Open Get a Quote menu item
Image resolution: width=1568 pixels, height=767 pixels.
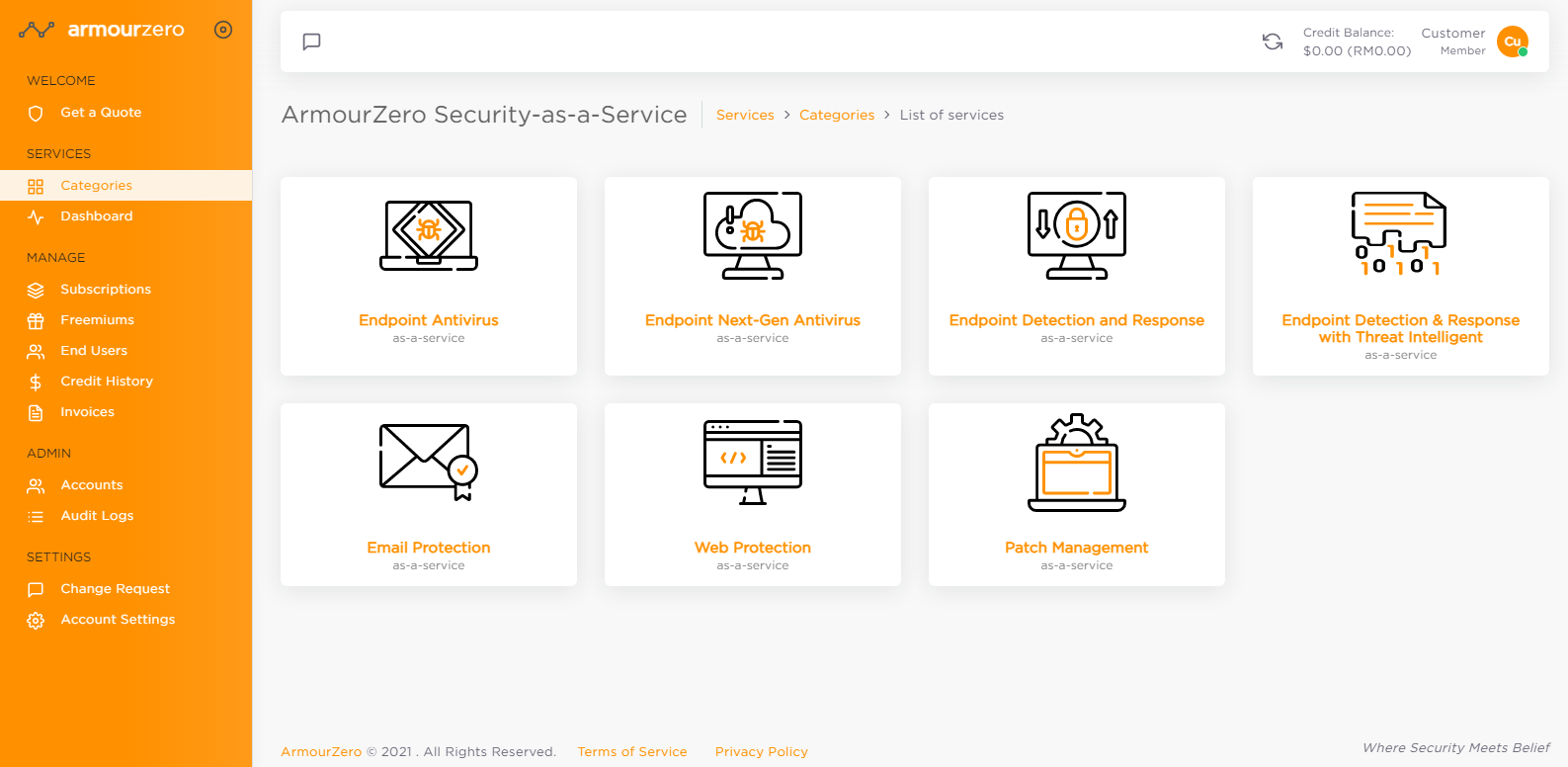tap(125, 113)
